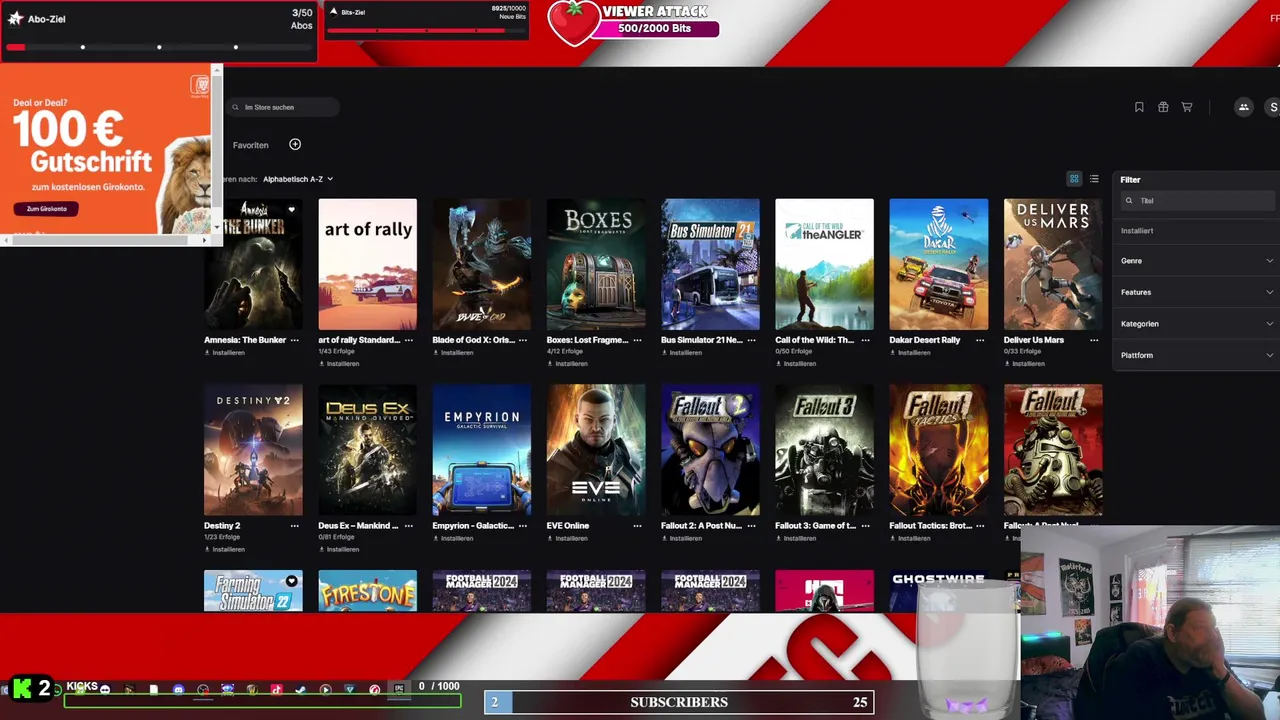This screenshot has width=1280, height=720.
Task: Open the Steam icon in the taskbar
Action: pos(300,689)
